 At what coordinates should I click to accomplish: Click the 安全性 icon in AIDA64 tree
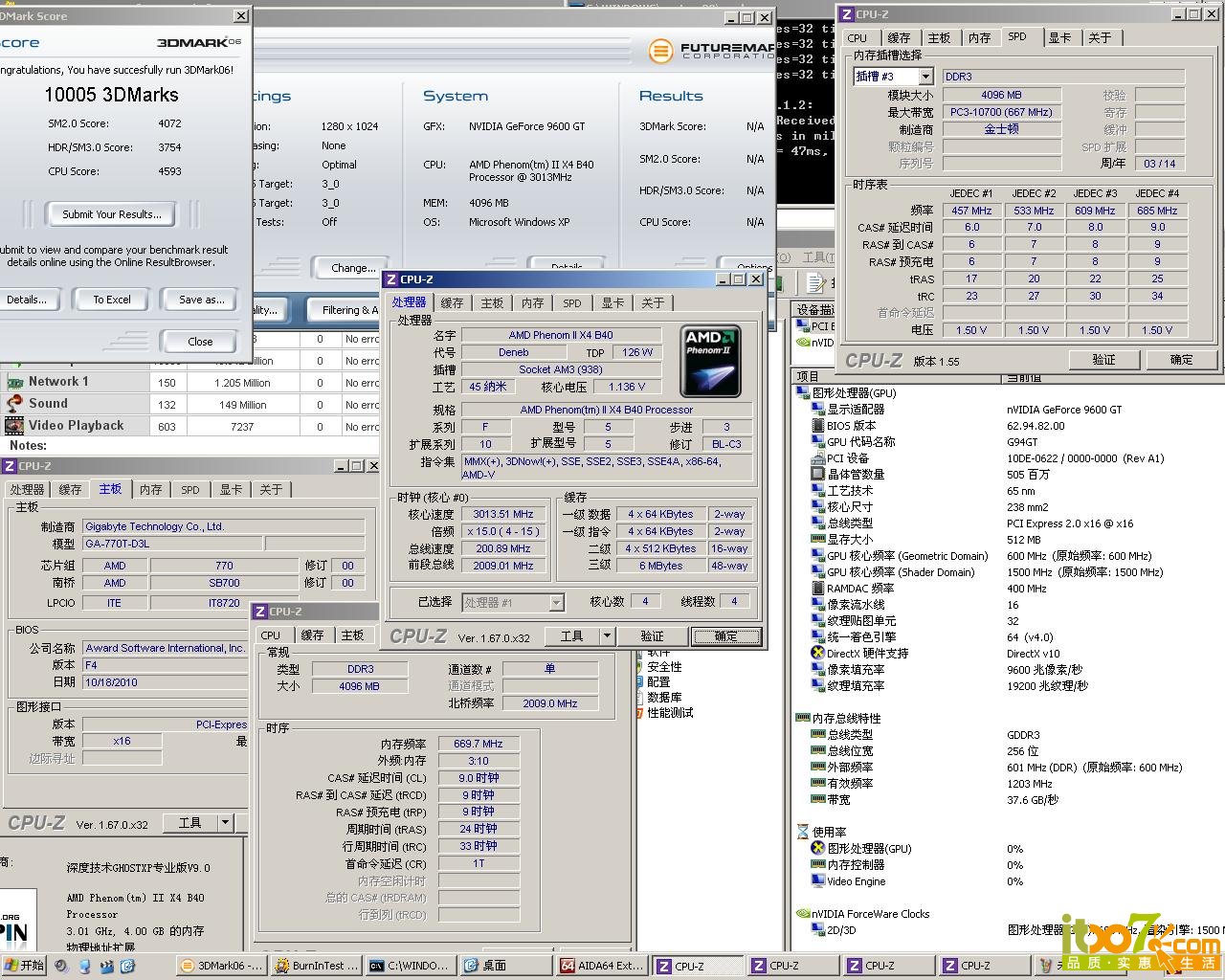pos(640,667)
